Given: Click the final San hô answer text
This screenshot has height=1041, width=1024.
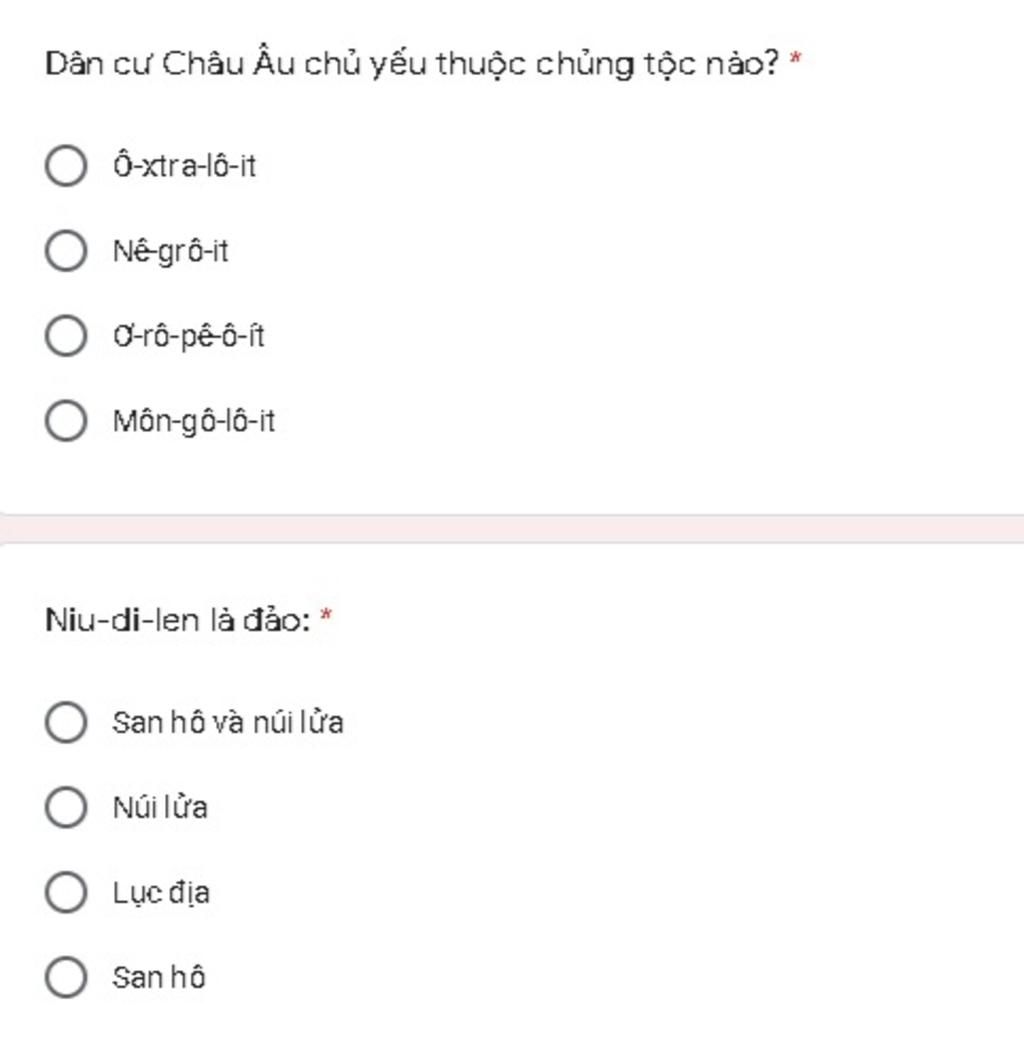Looking at the screenshot, I should [158, 977].
